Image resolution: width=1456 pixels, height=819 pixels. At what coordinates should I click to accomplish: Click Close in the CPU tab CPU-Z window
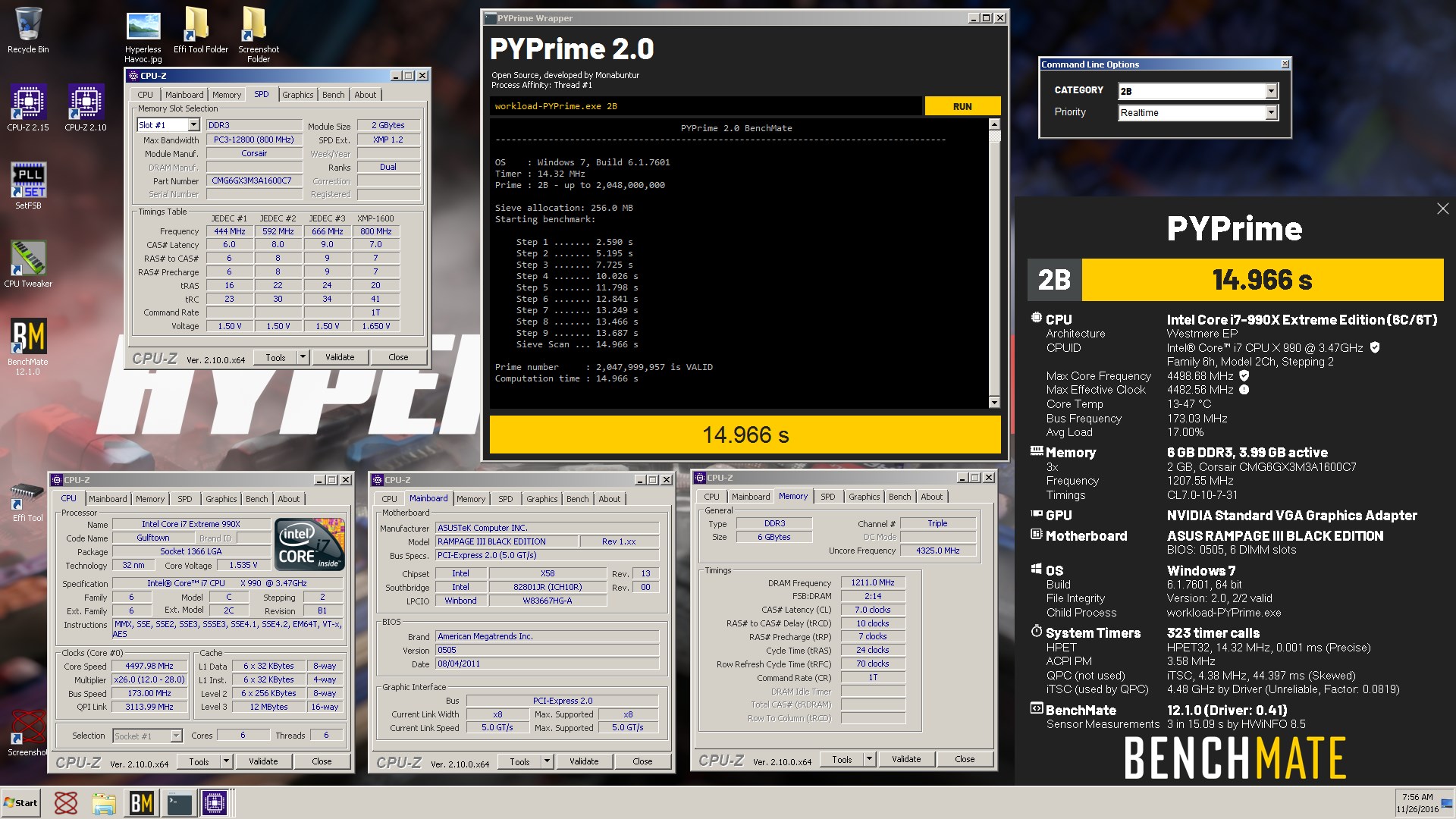tap(322, 761)
